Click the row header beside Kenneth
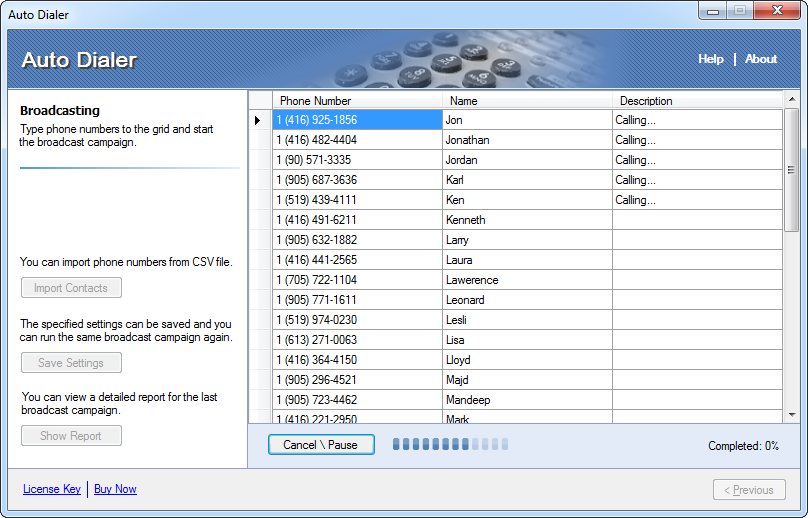808x518 pixels. tap(261, 220)
